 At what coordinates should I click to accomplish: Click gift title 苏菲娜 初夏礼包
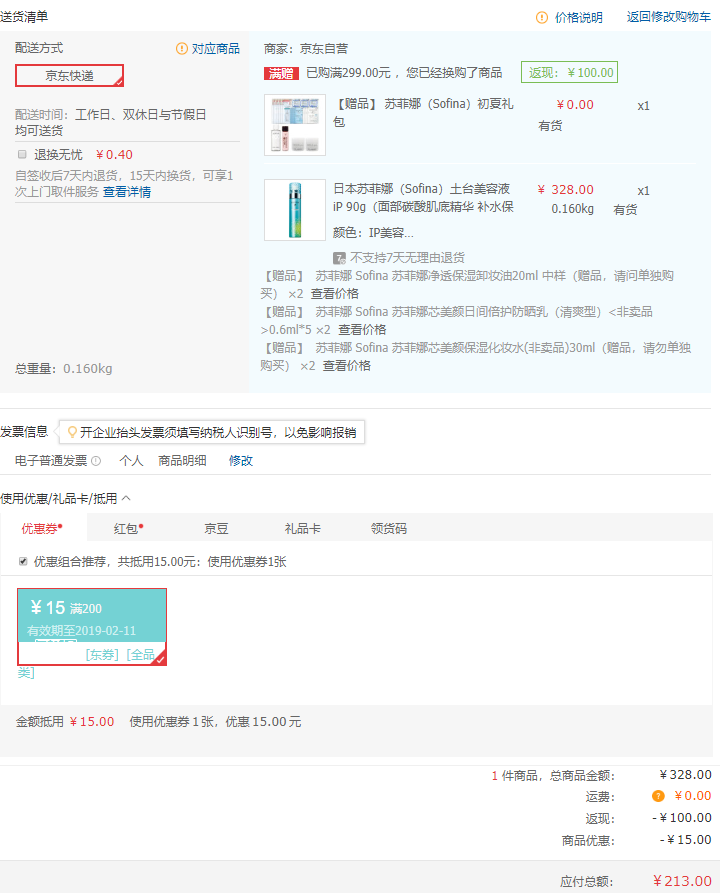click(423, 113)
